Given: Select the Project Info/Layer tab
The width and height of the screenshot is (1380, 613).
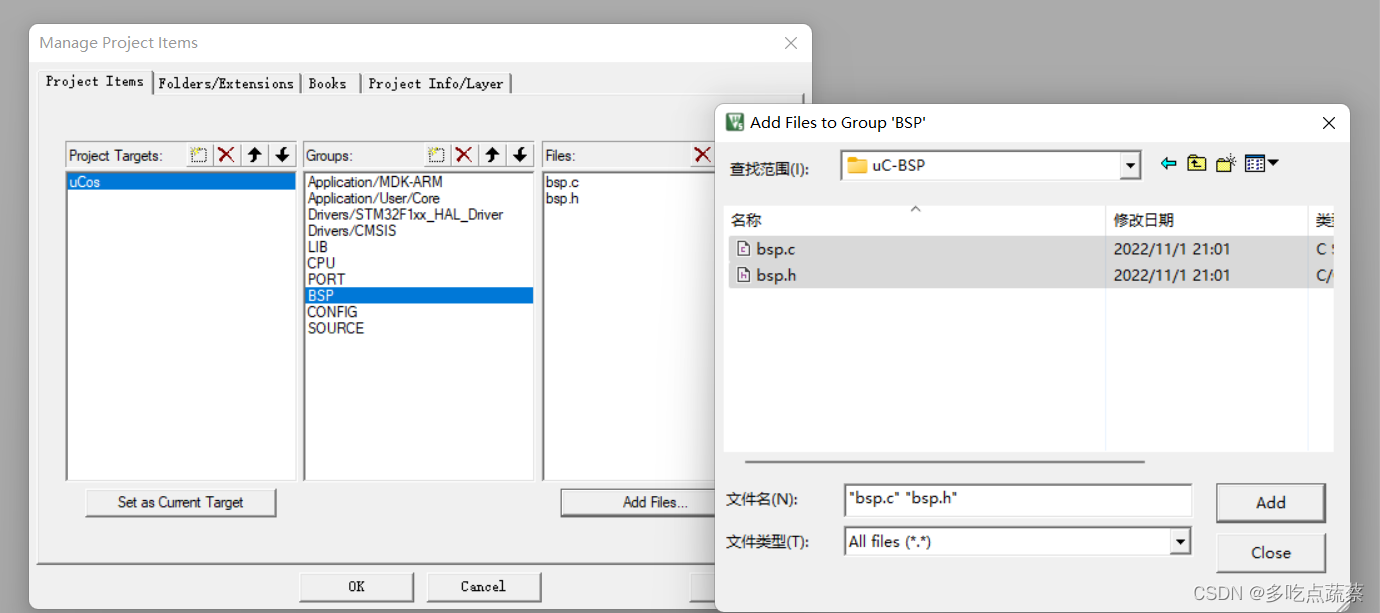Looking at the screenshot, I should 436,83.
